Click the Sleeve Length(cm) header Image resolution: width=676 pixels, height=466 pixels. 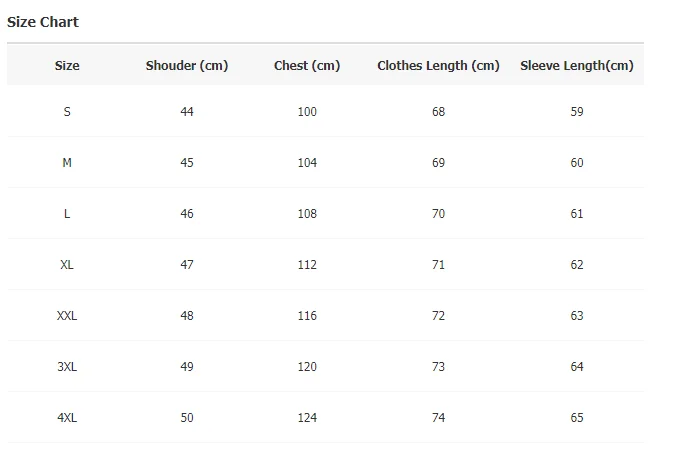pyautogui.click(x=577, y=66)
